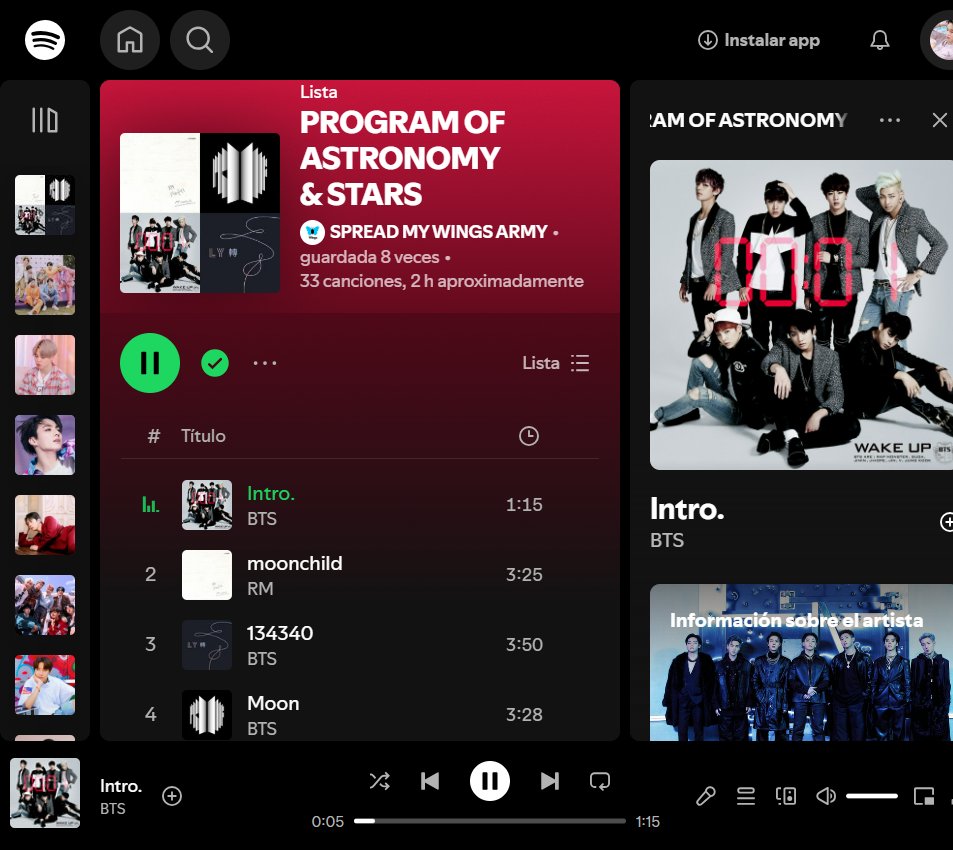Skip to the previous track
This screenshot has height=850, width=953.
point(430,781)
